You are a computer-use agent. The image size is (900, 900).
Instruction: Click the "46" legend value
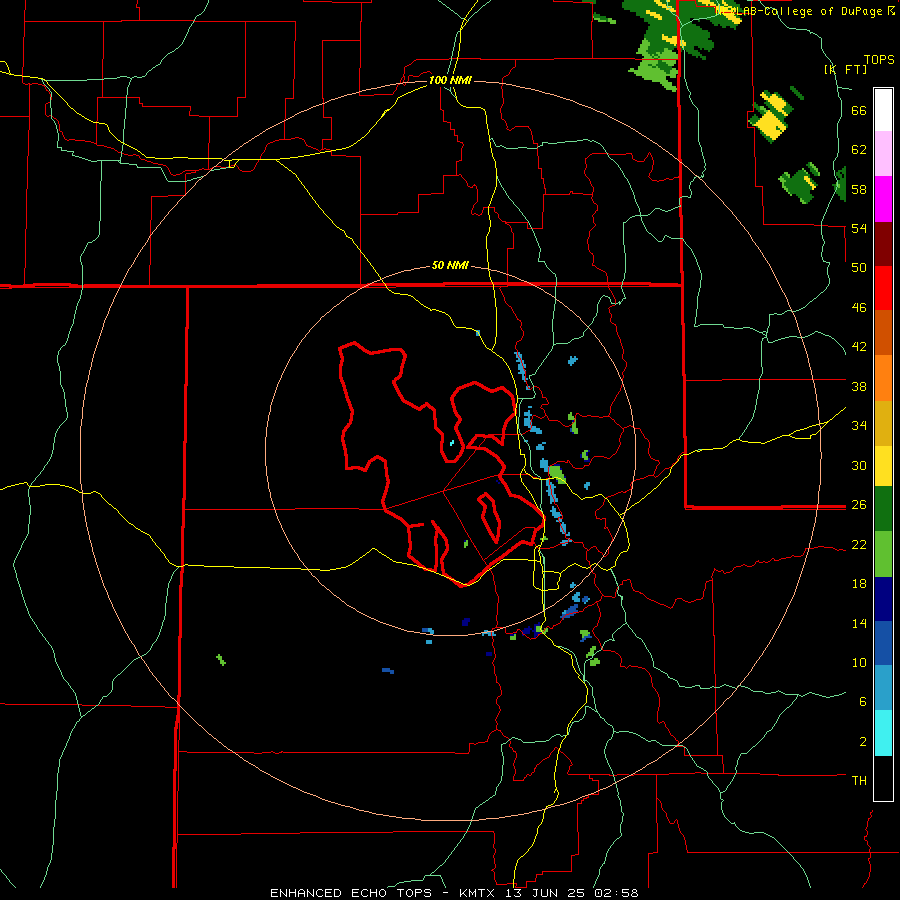[x=859, y=308]
